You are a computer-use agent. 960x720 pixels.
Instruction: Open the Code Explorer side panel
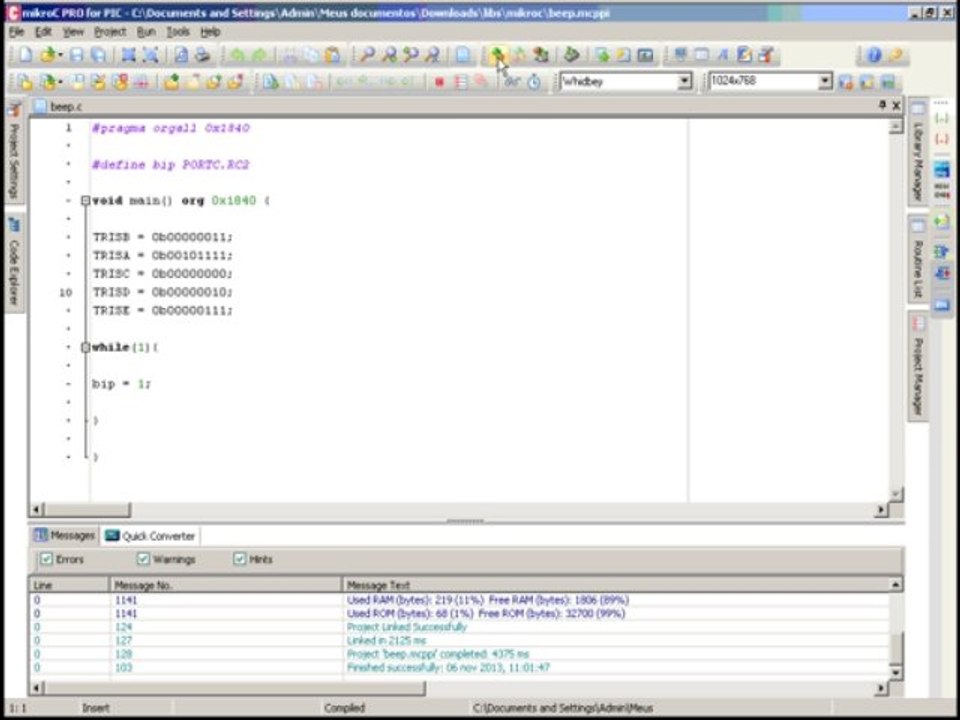click(x=14, y=262)
